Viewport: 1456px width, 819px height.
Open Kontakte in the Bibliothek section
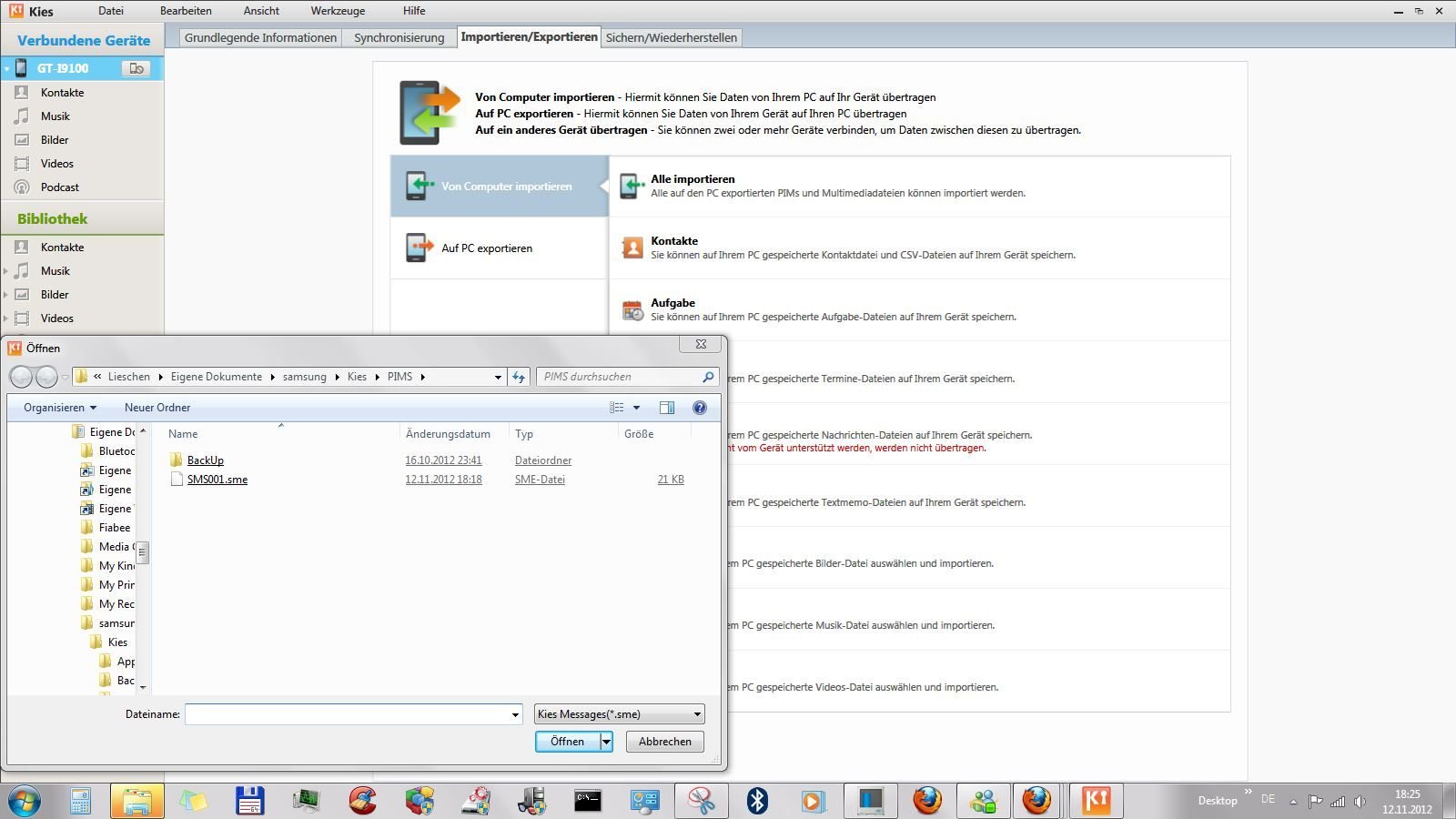point(62,247)
